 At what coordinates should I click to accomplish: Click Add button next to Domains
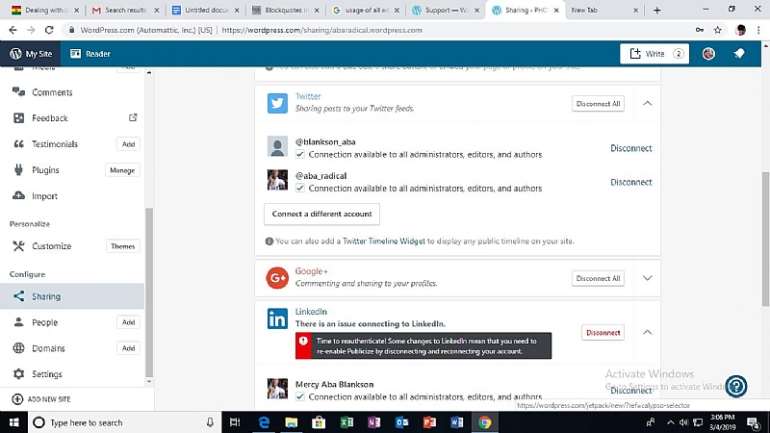(128, 348)
